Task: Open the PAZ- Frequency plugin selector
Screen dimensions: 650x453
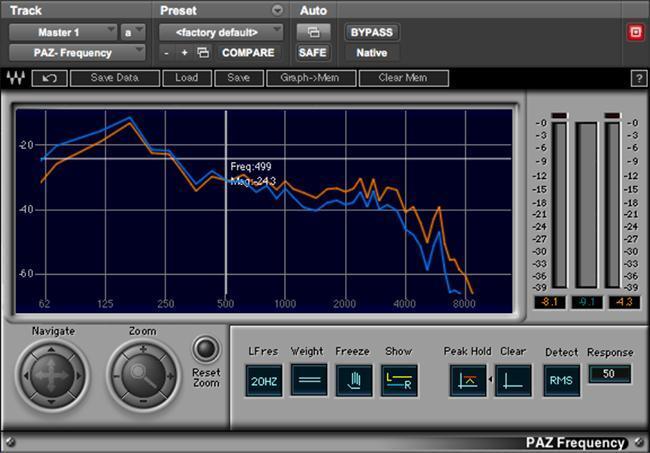Action: [76, 52]
